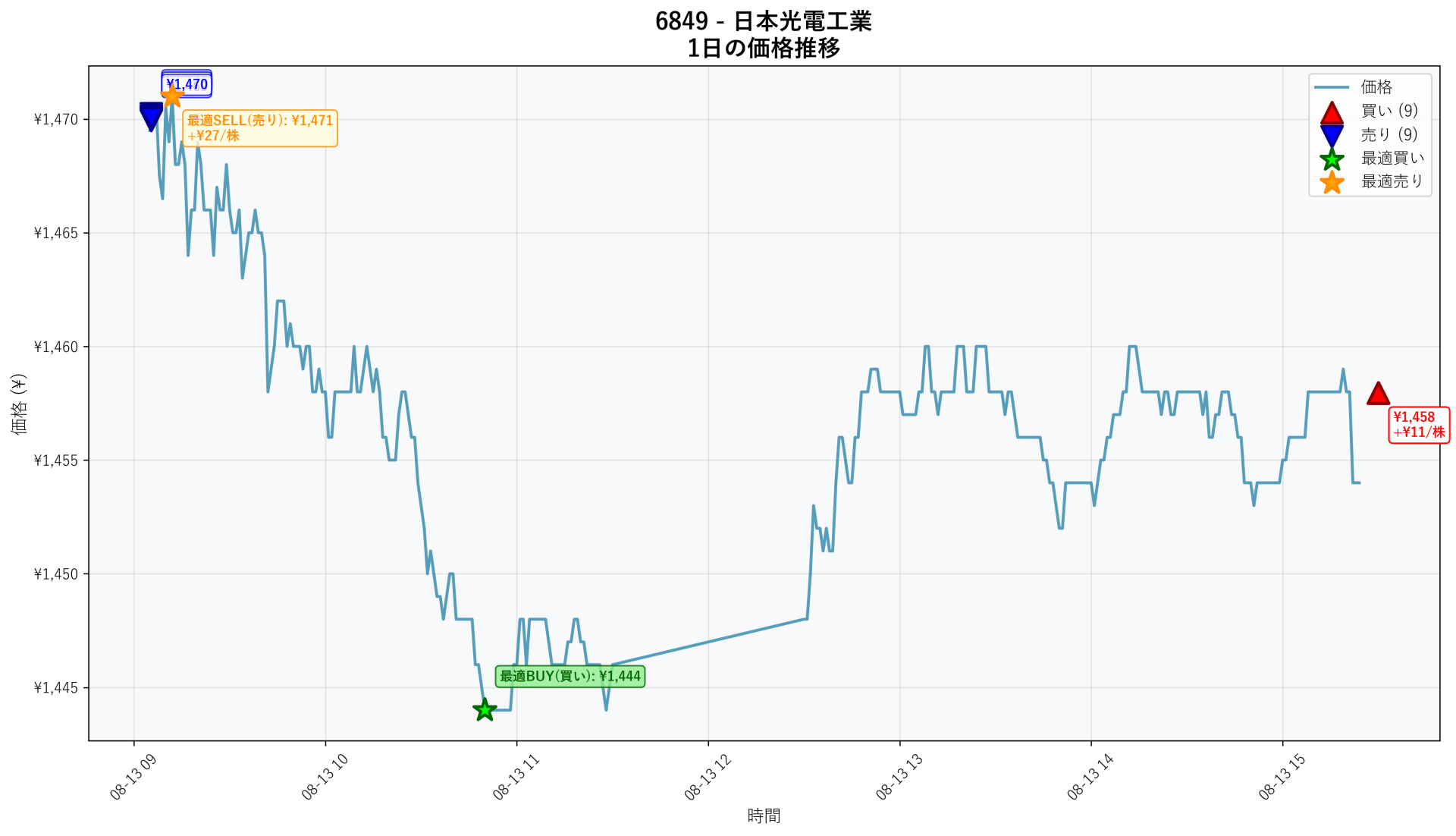Click the orange optimal sell star marker

pyautogui.click(x=173, y=96)
